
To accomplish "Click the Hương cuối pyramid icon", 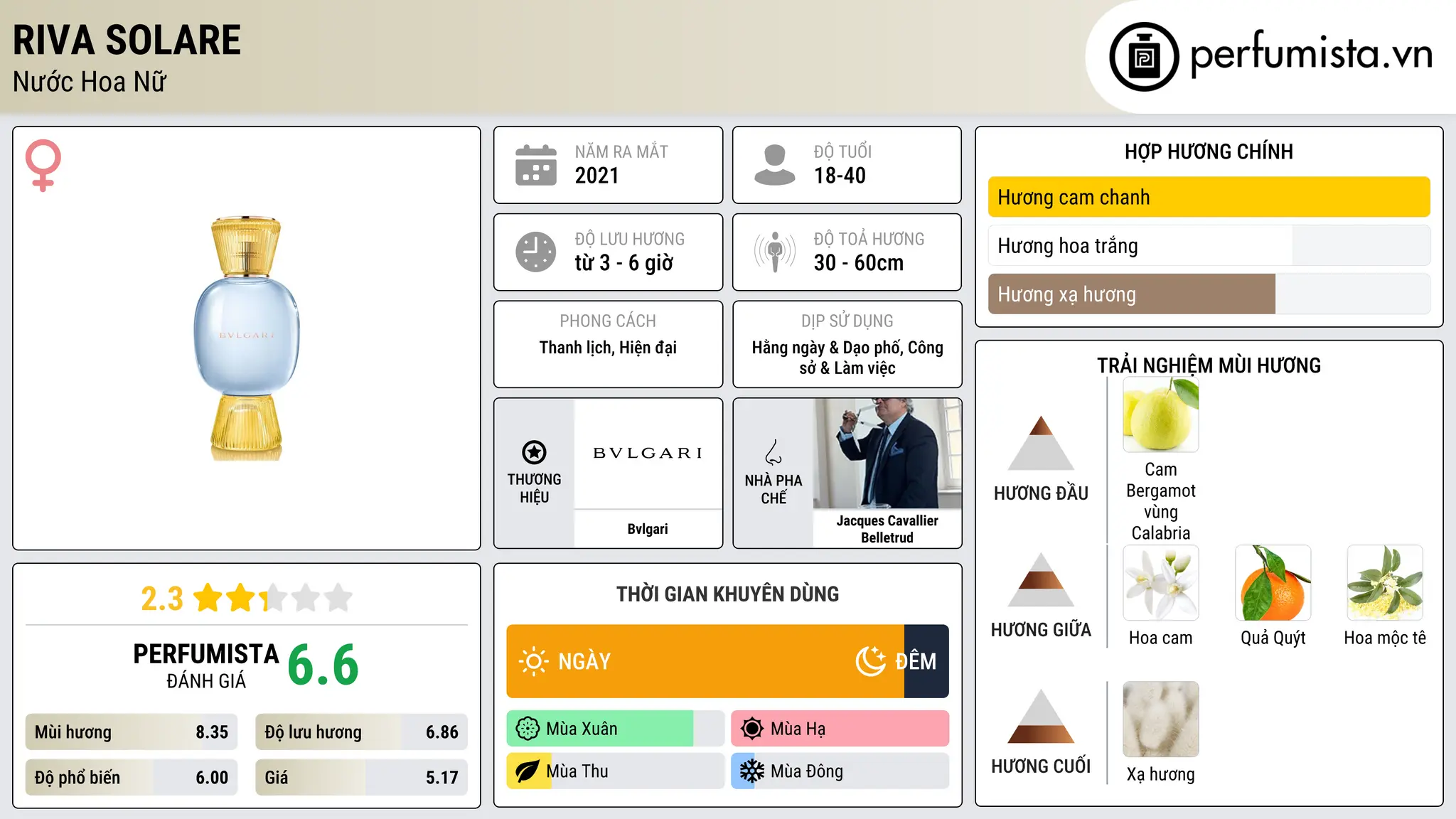I will click(1041, 717).
